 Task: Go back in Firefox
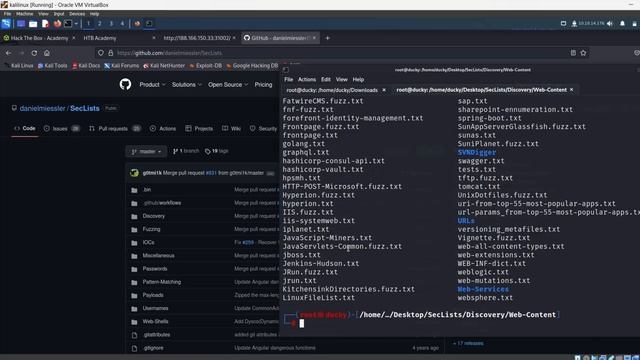(9, 53)
